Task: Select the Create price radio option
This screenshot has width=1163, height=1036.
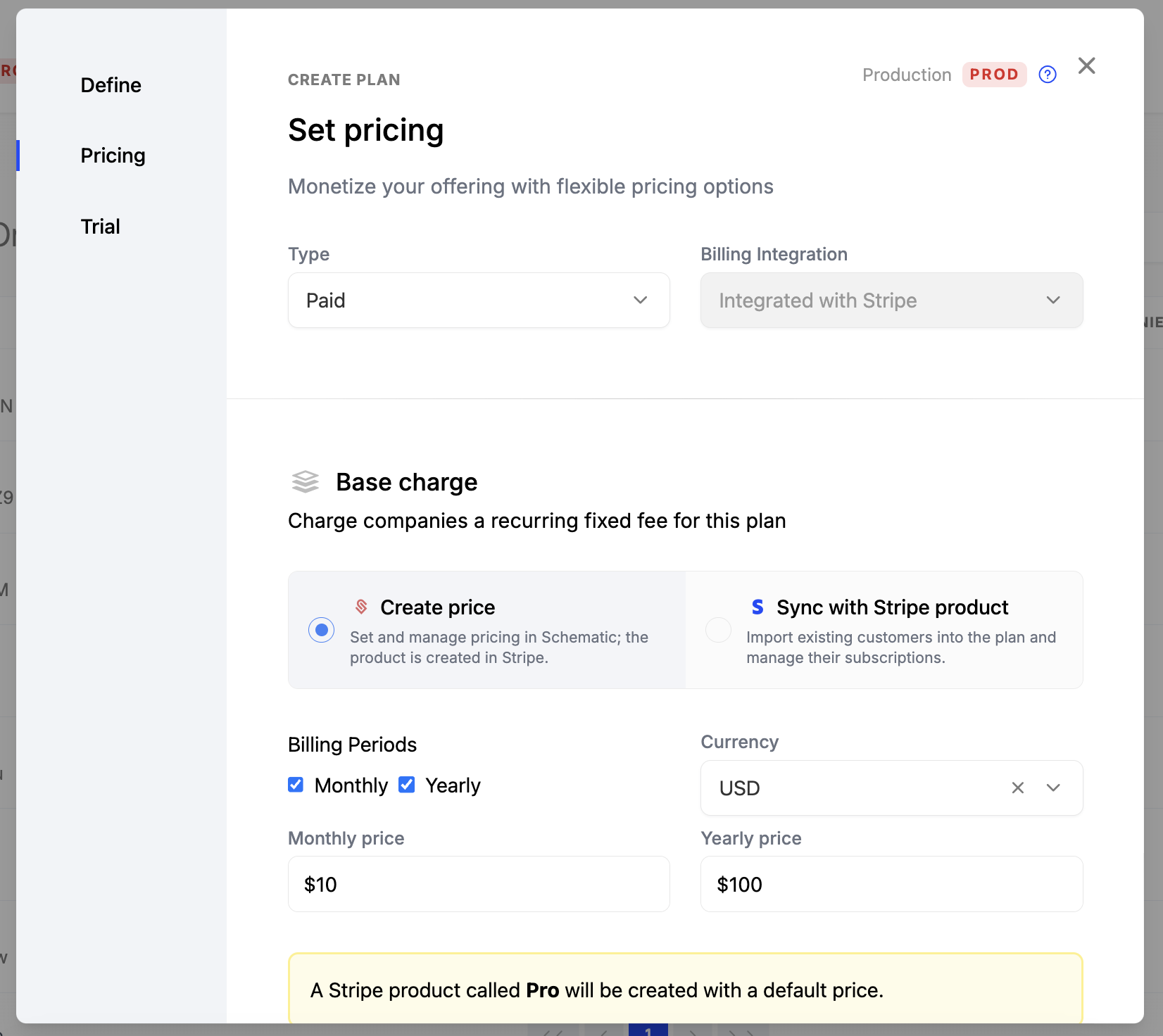Action: point(322,630)
